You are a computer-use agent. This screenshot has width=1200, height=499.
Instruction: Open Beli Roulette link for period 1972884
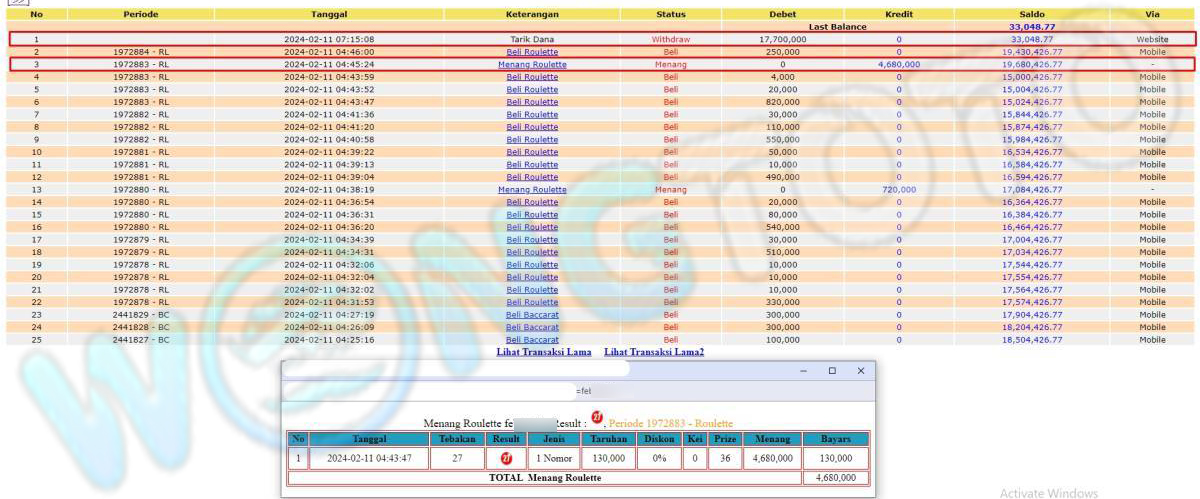pyautogui.click(x=532, y=51)
